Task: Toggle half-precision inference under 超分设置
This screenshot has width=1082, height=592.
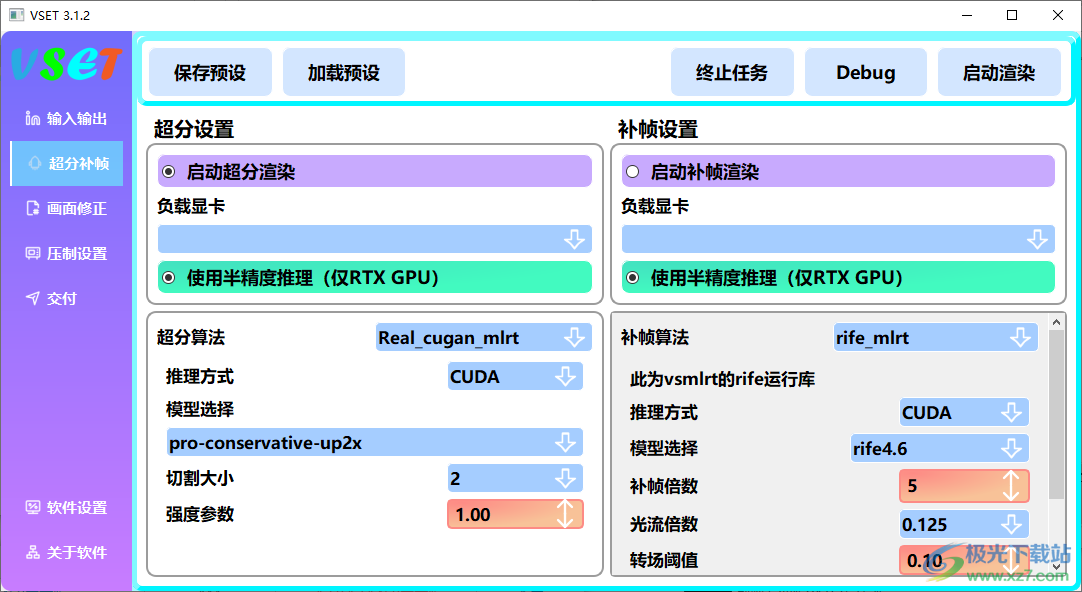Action: tap(168, 277)
